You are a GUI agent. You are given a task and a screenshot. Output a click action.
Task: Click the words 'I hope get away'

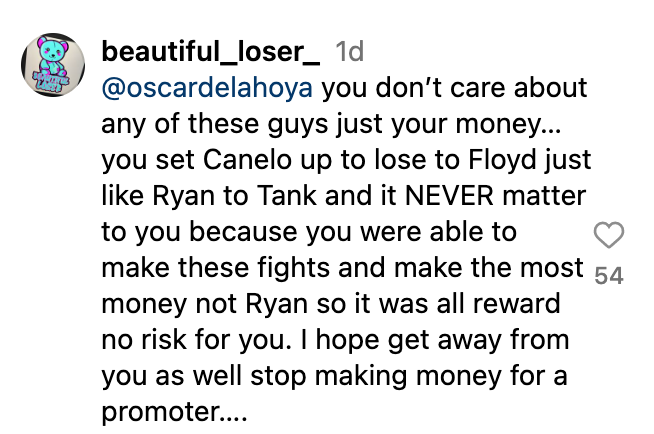401,340
